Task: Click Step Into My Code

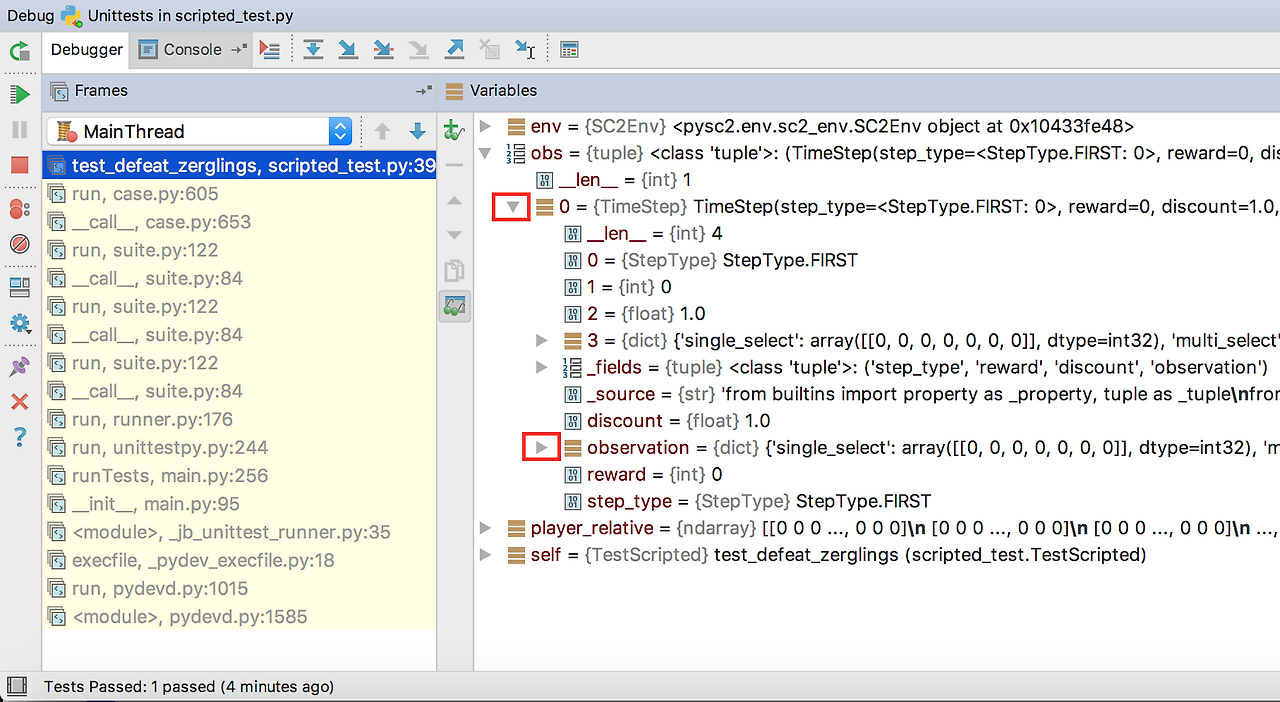Action: [383, 50]
